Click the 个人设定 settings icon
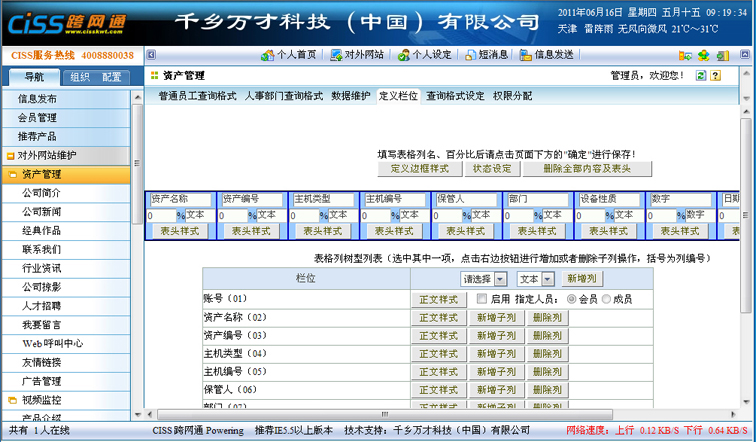 (x=403, y=55)
